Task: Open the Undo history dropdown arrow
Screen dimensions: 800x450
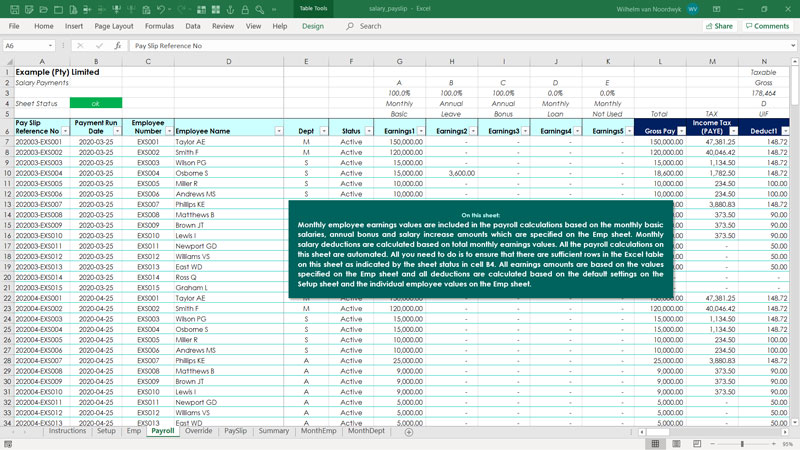Action: tap(169, 9)
